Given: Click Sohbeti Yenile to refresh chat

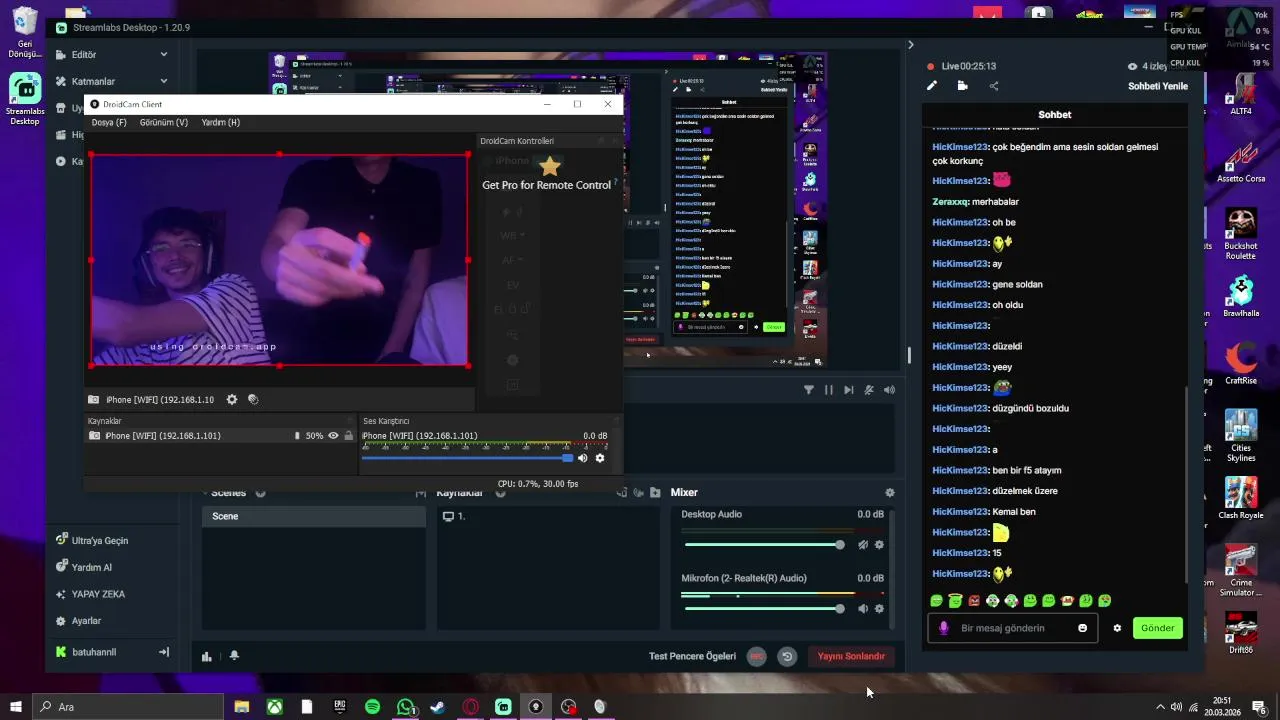Looking at the screenshot, I should tap(1158, 86).
